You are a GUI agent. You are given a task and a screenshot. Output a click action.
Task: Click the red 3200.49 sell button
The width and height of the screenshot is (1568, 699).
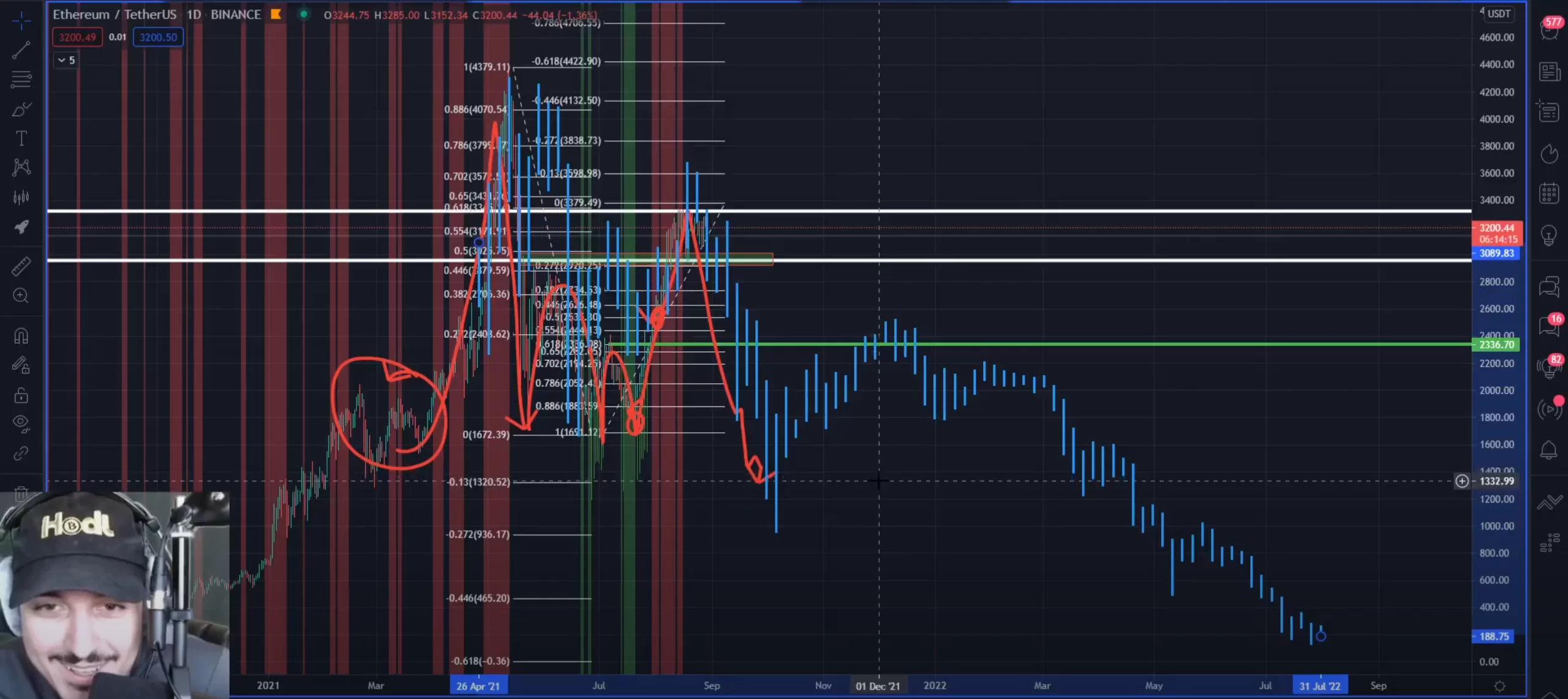point(77,37)
